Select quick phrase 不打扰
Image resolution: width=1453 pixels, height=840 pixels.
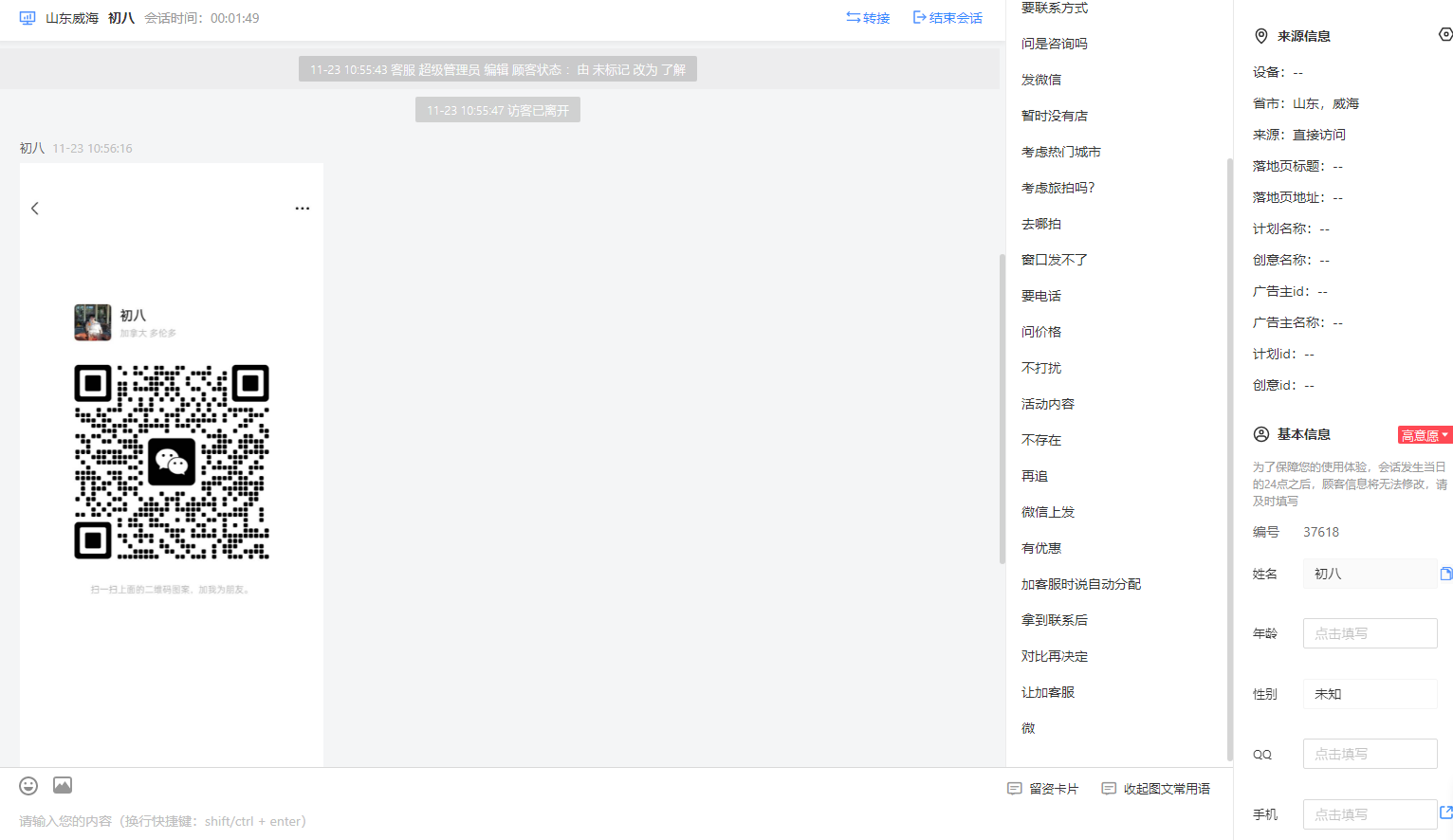[x=1041, y=368]
